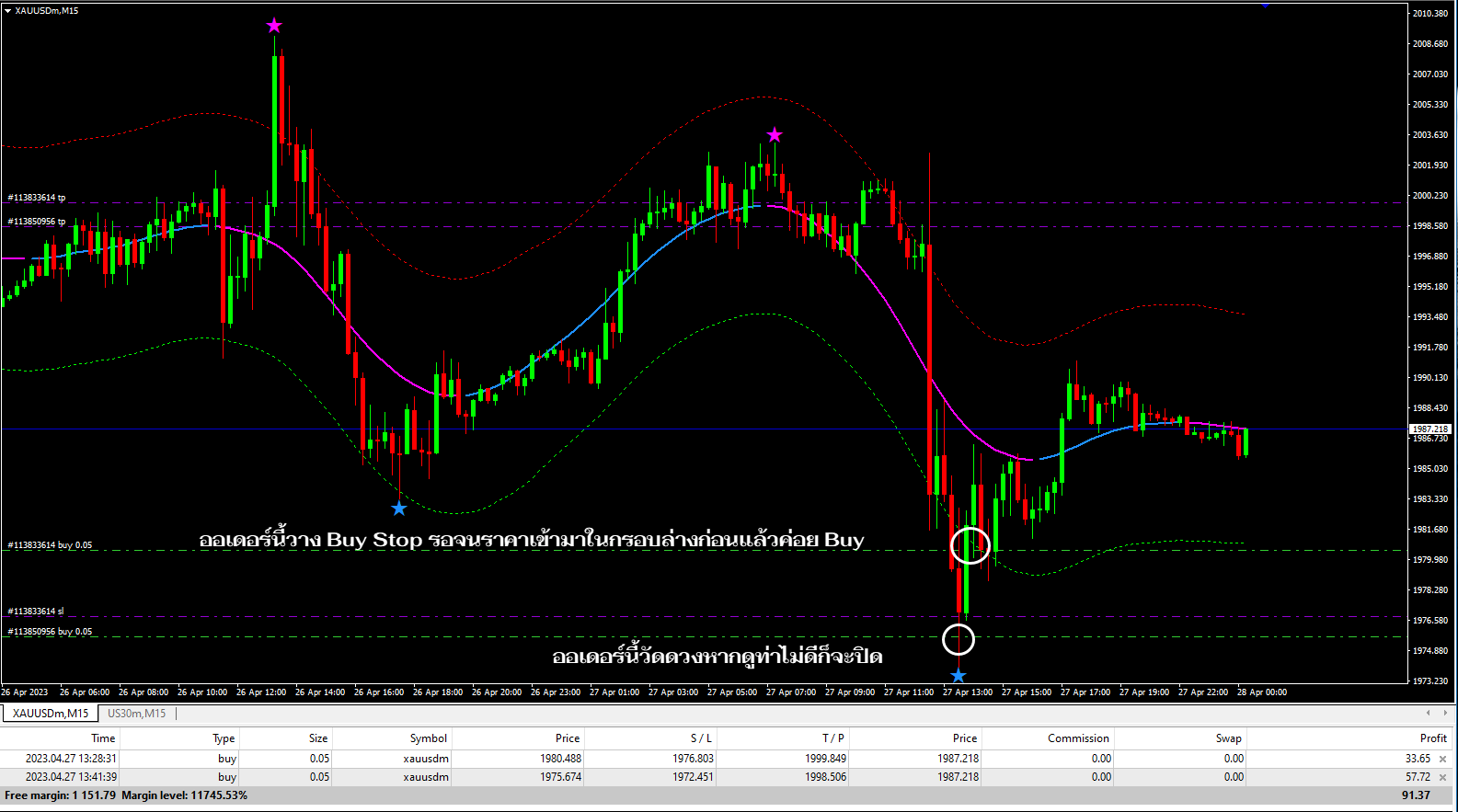Sort trades by the Profit column header
Screen dimensions: 1458x812
[x=1432, y=738]
